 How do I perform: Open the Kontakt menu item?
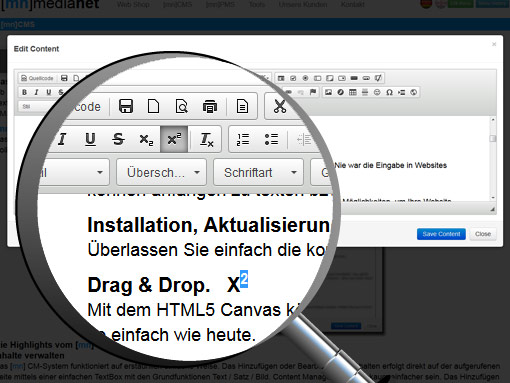(x=353, y=5)
